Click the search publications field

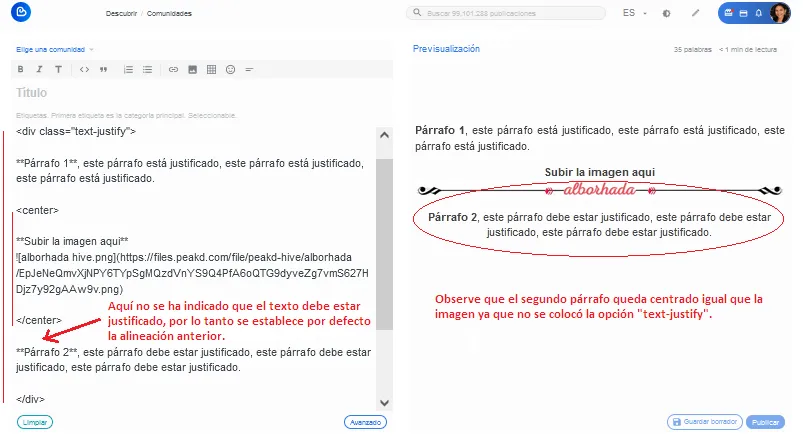[x=506, y=13]
